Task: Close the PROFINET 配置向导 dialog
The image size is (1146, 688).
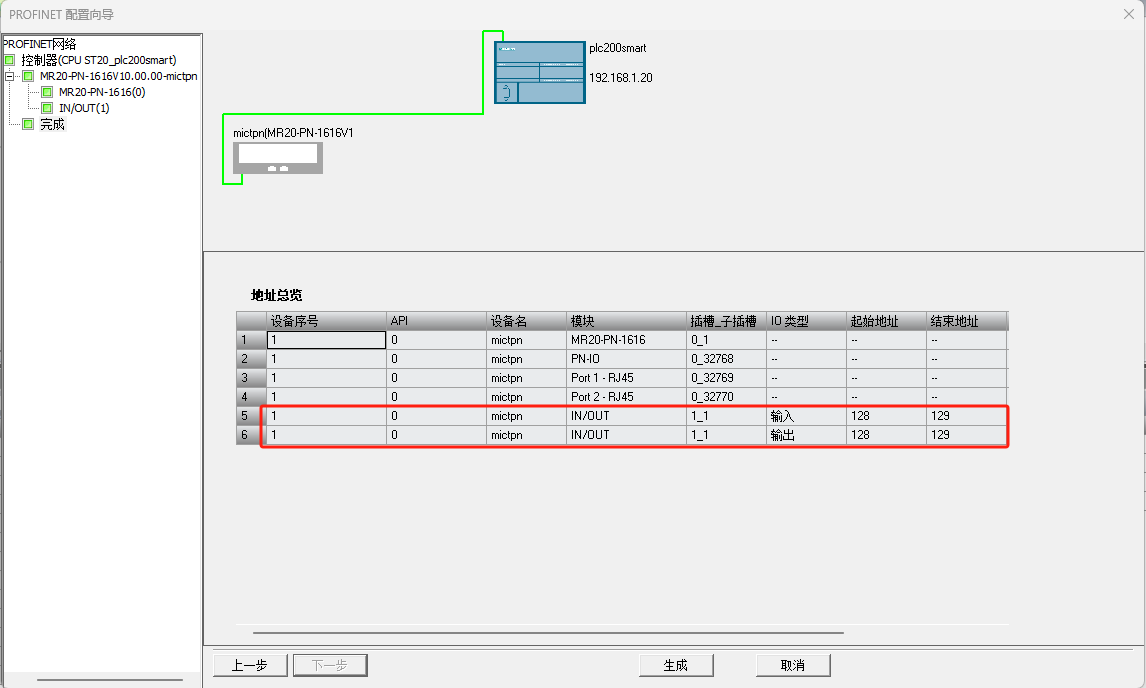Action: click(1128, 14)
